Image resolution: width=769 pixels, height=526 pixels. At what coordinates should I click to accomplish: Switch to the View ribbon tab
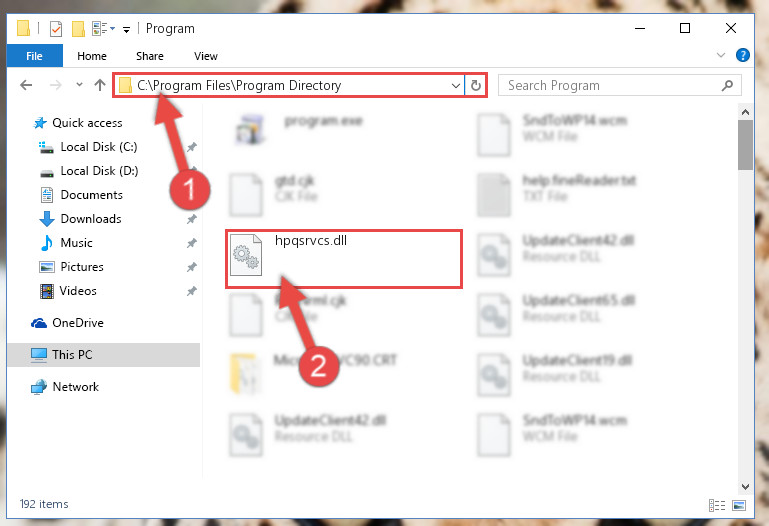tap(205, 56)
